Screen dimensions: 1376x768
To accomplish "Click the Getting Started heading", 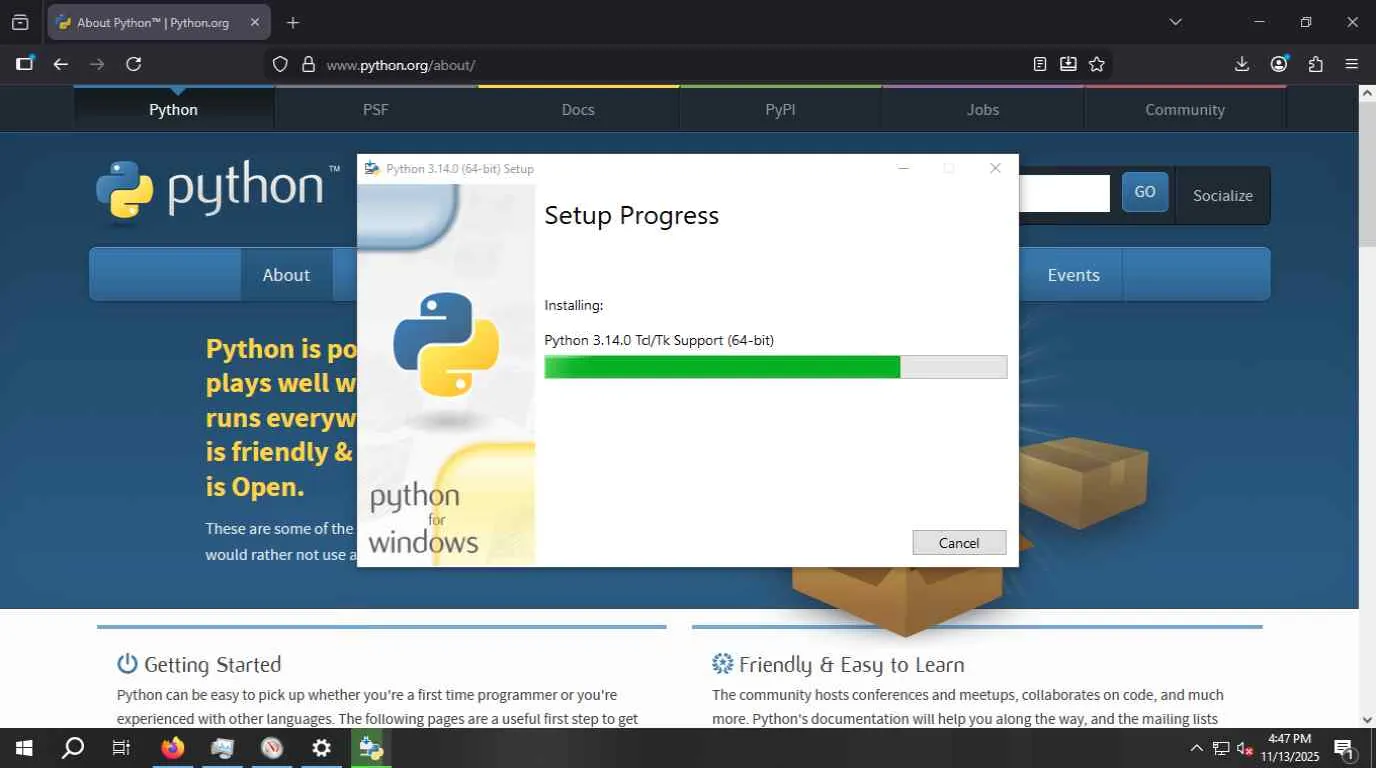I will pos(212,664).
